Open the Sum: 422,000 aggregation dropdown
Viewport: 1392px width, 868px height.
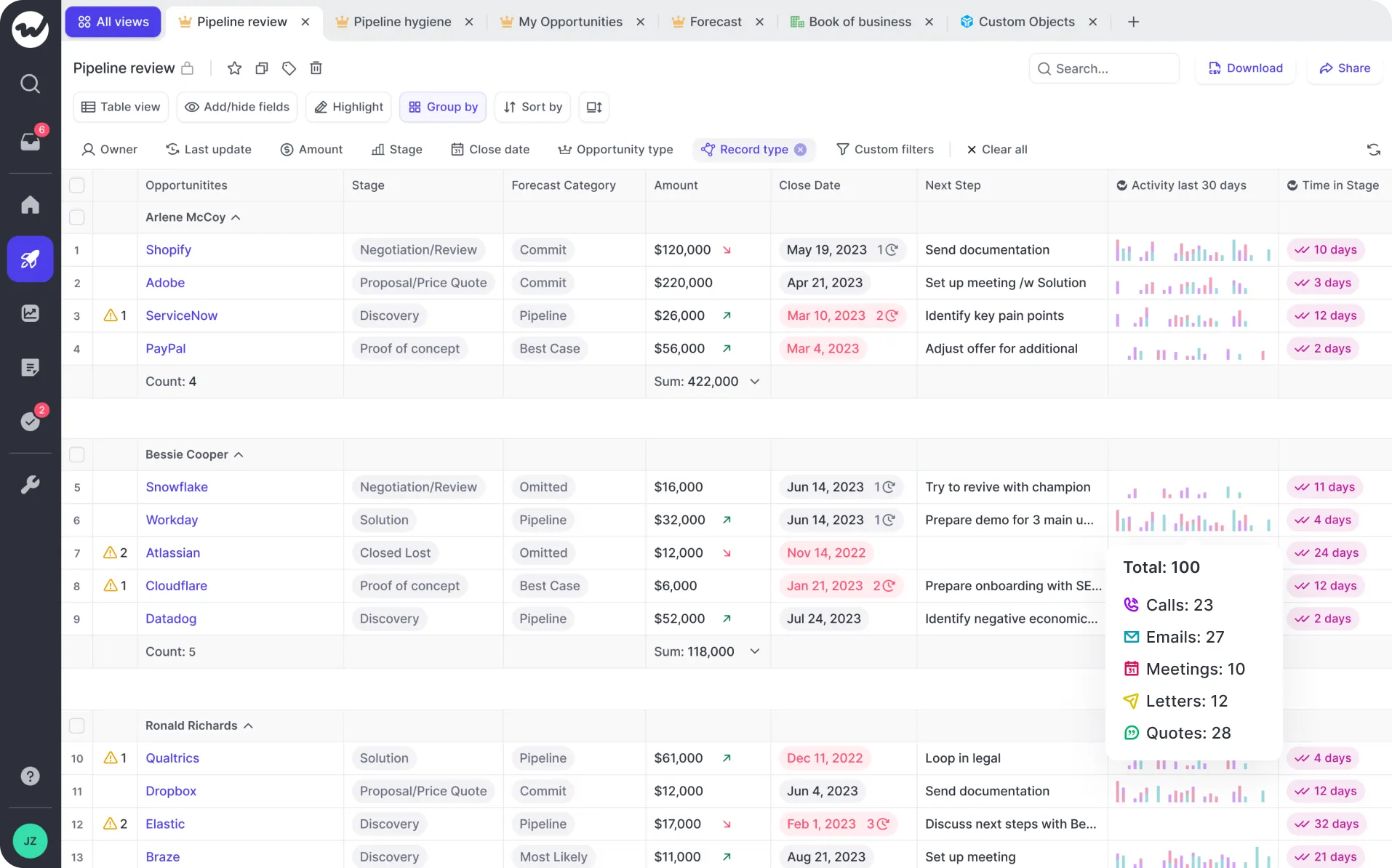pos(755,381)
